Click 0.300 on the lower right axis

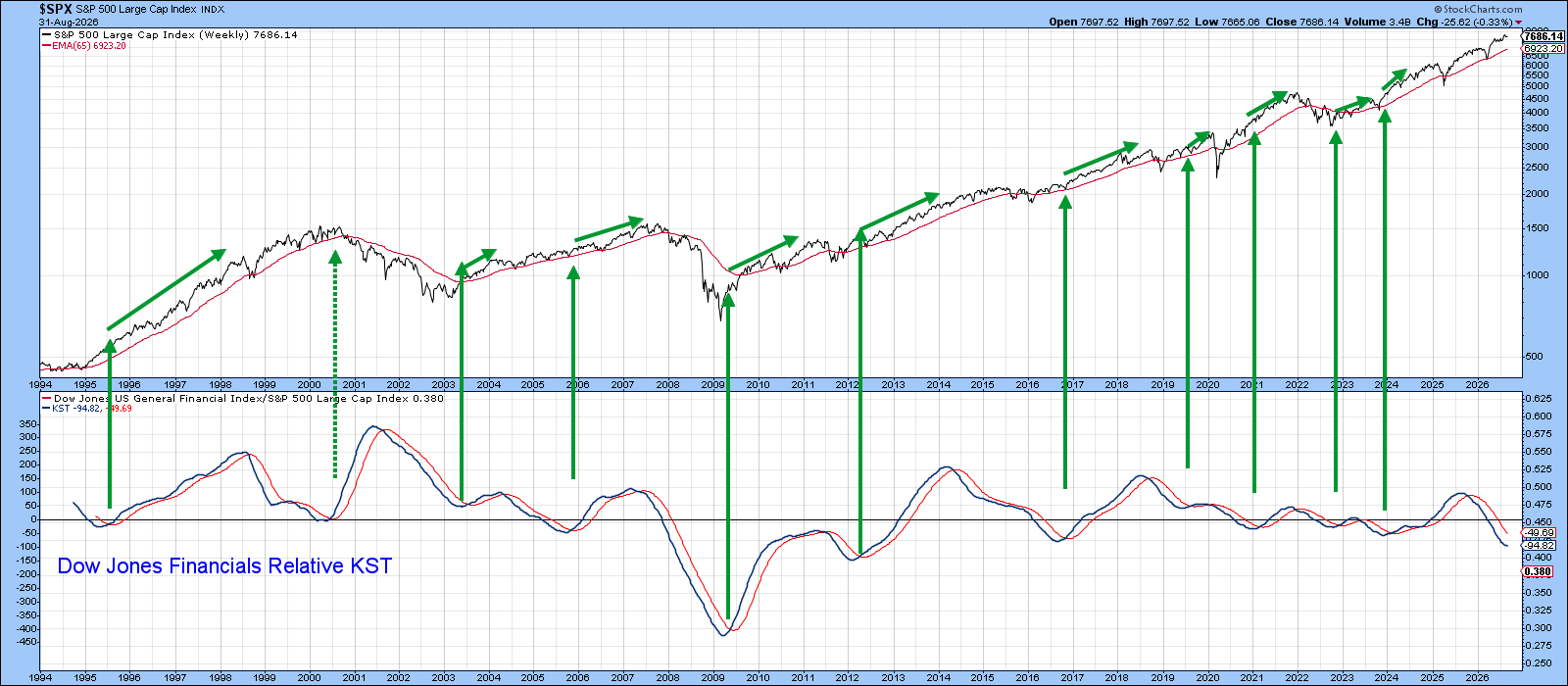point(1540,628)
